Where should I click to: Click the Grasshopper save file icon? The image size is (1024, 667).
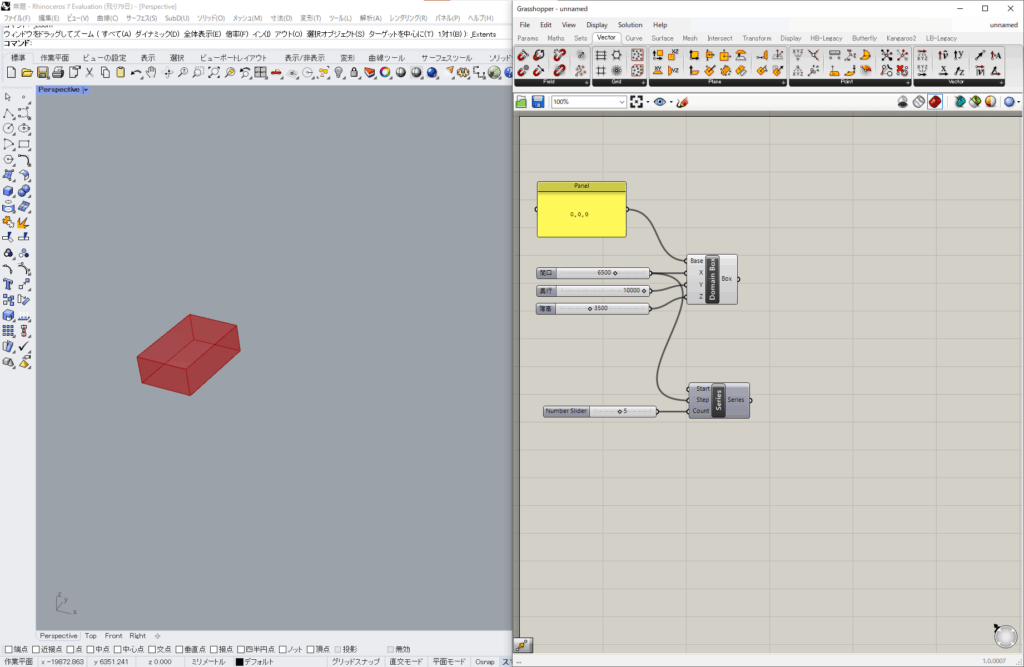pos(538,102)
